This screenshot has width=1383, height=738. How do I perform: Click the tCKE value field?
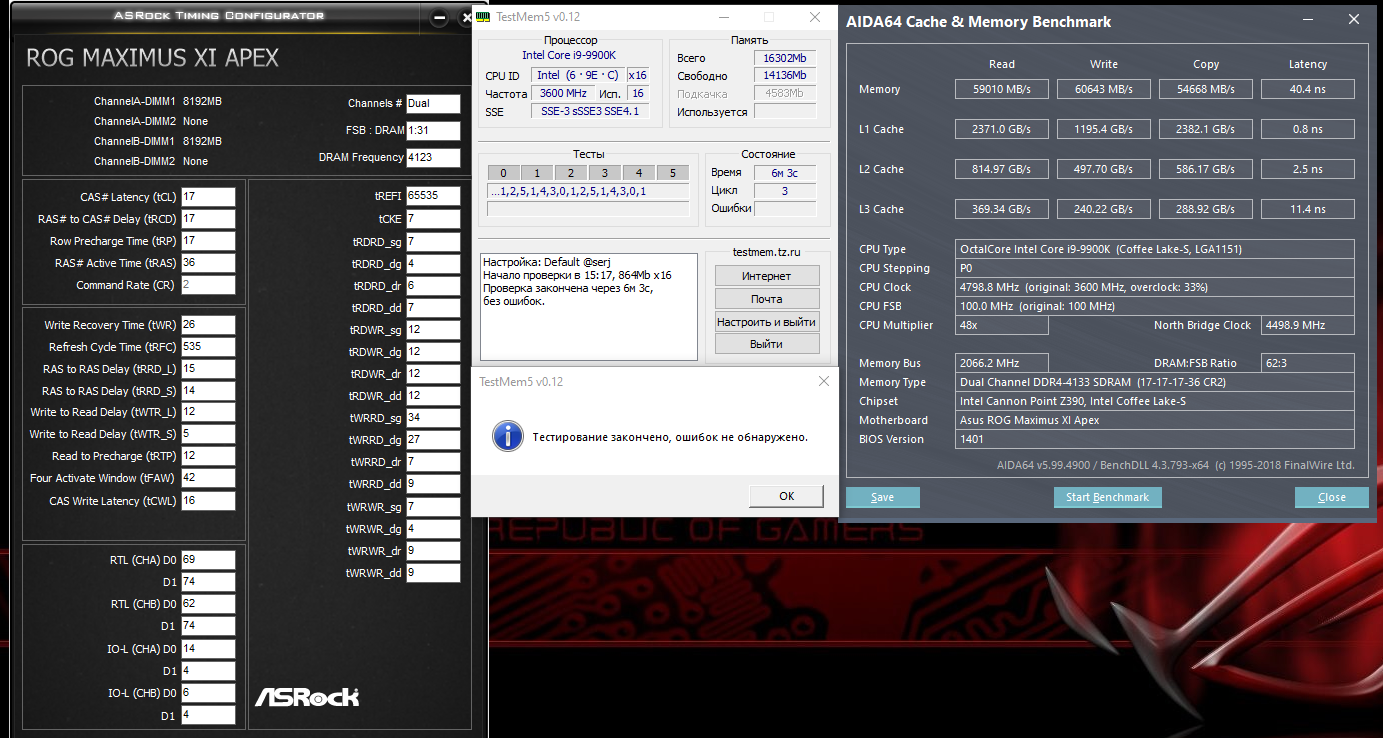433,218
